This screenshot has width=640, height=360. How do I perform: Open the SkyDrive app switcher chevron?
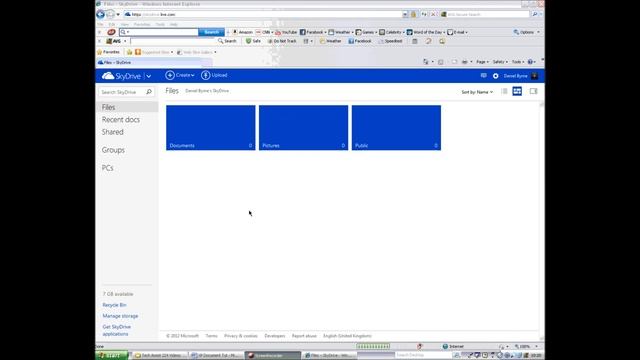coord(149,76)
